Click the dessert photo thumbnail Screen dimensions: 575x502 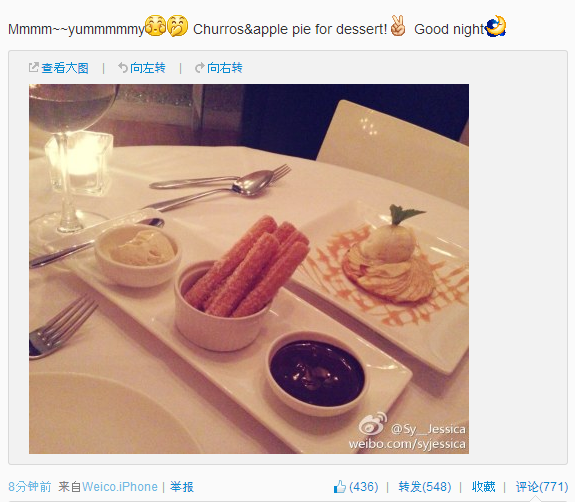[x=249, y=269]
